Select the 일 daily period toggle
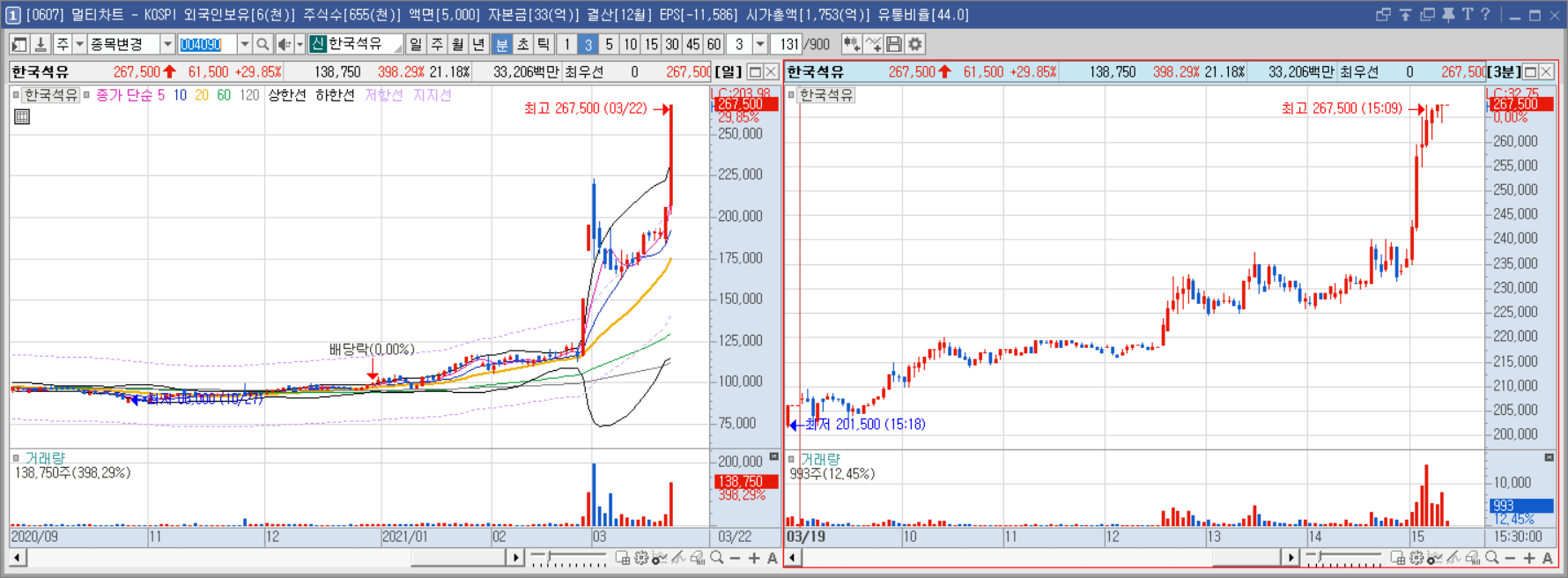 tap(415, 44)
